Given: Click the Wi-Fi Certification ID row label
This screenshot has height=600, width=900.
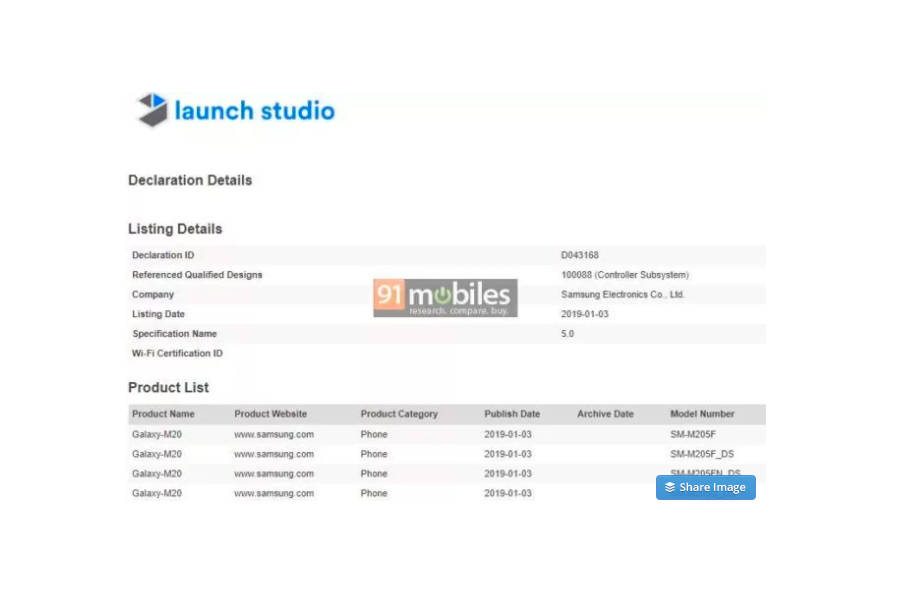Looking at the screenshot, I should click(x=177, y=353).
